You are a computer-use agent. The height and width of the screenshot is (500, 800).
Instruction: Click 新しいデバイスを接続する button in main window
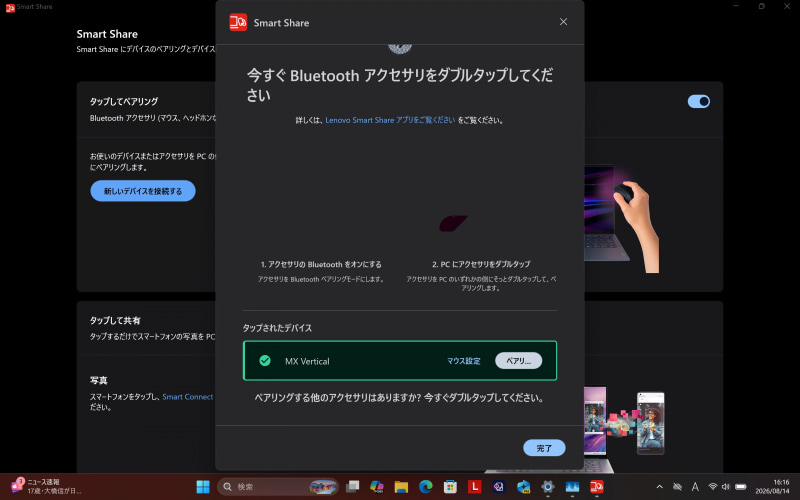point(143,191)
